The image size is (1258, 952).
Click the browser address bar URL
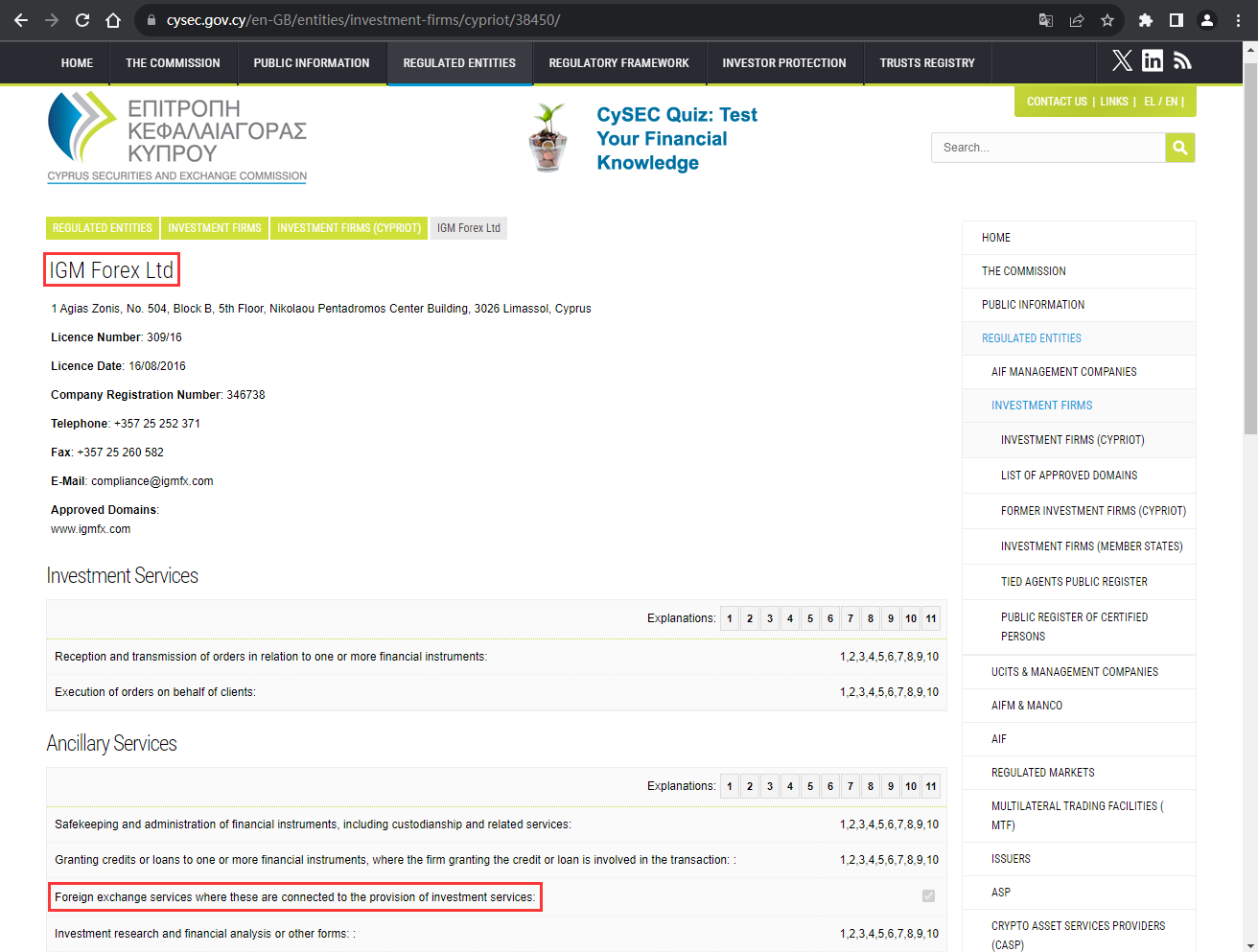[x=362, y=20]
